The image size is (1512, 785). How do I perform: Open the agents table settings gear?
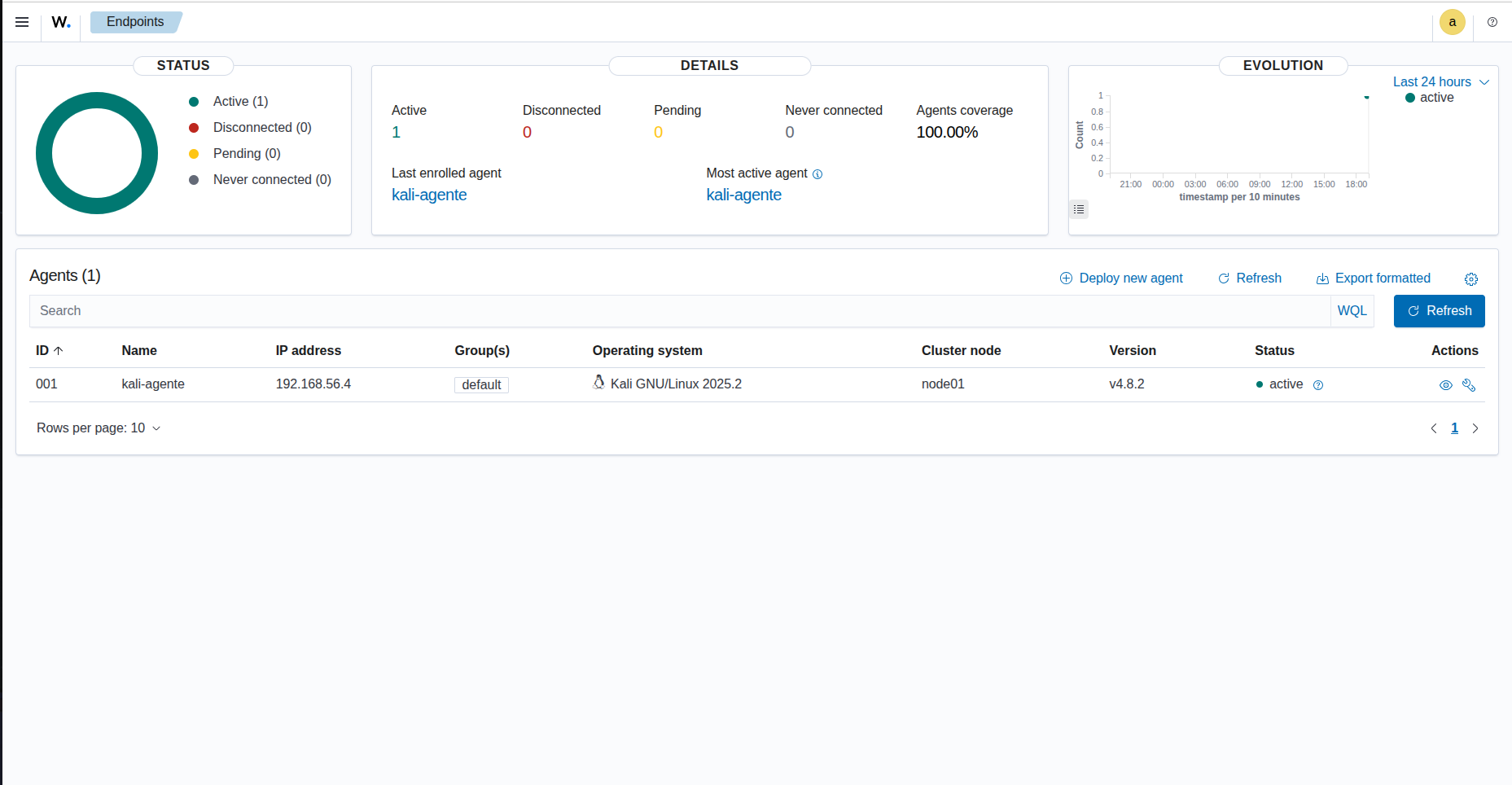(x=1471, y=279)
